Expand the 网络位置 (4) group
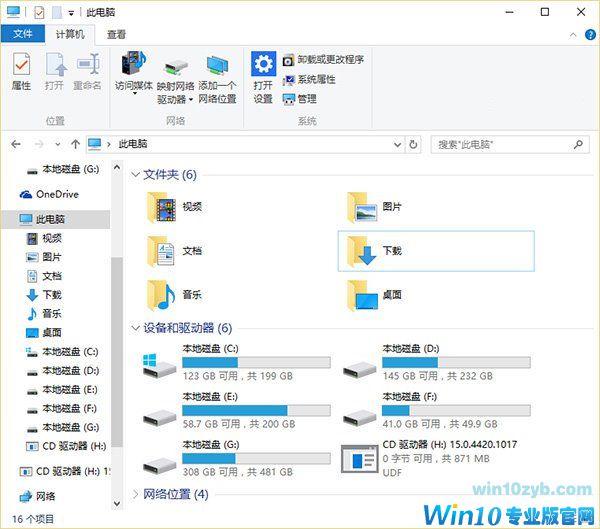 point(135,494)
